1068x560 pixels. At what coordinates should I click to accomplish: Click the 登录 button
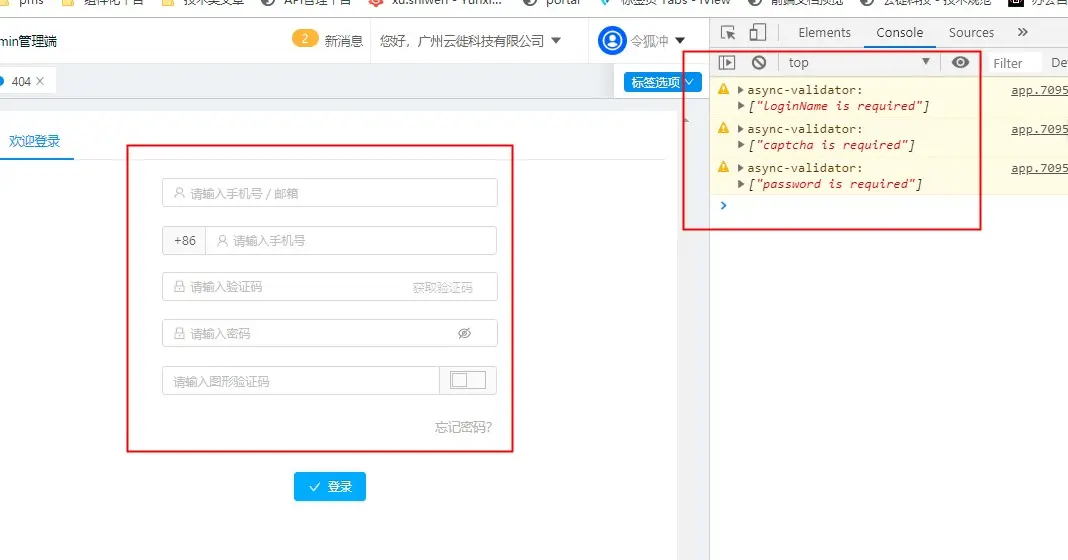pyautogui.click(x=330, y=486)
